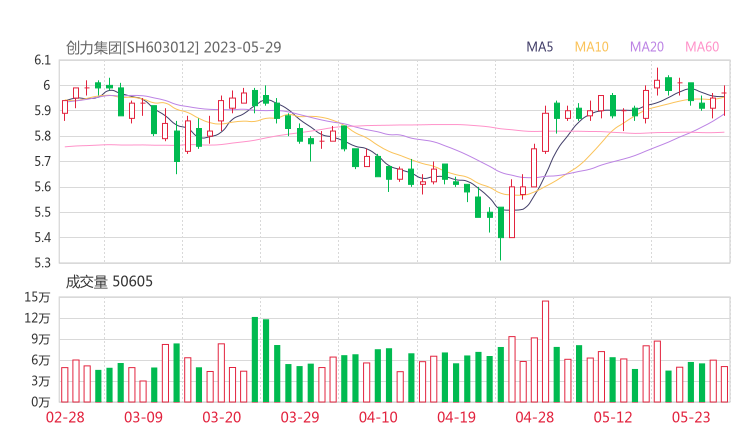
Task: Click the 03-20 date axis label
Action: [x=222, y=417]
